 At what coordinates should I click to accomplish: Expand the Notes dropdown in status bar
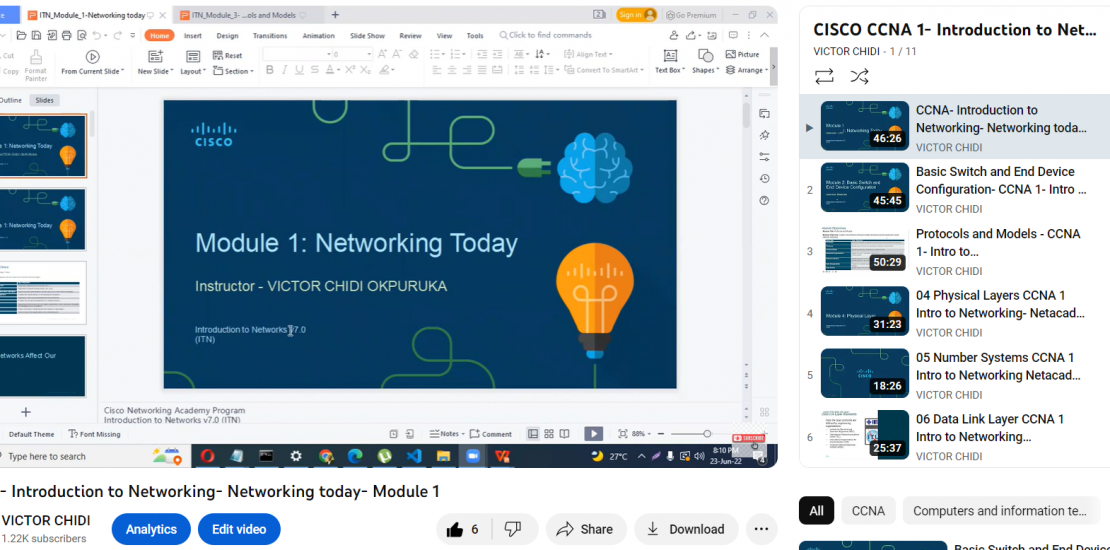point(447,434)
